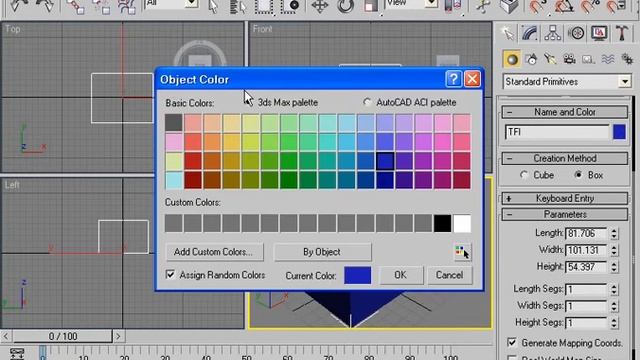Select the Systems gears icon
This screenshot has height=360, width=640.
pos(627,60)
